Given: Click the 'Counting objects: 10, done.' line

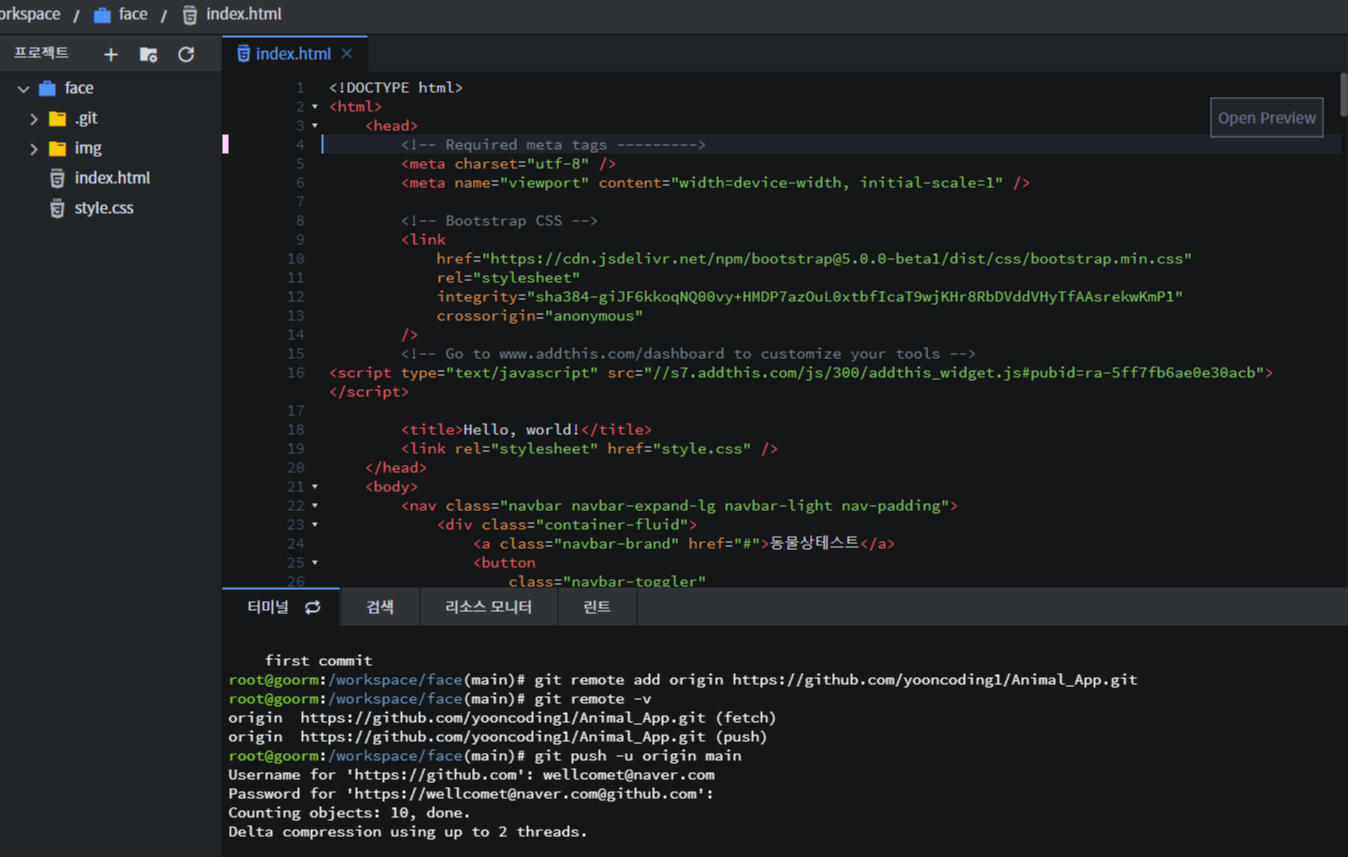Looking at the screenshot, I should coord(349,813).
